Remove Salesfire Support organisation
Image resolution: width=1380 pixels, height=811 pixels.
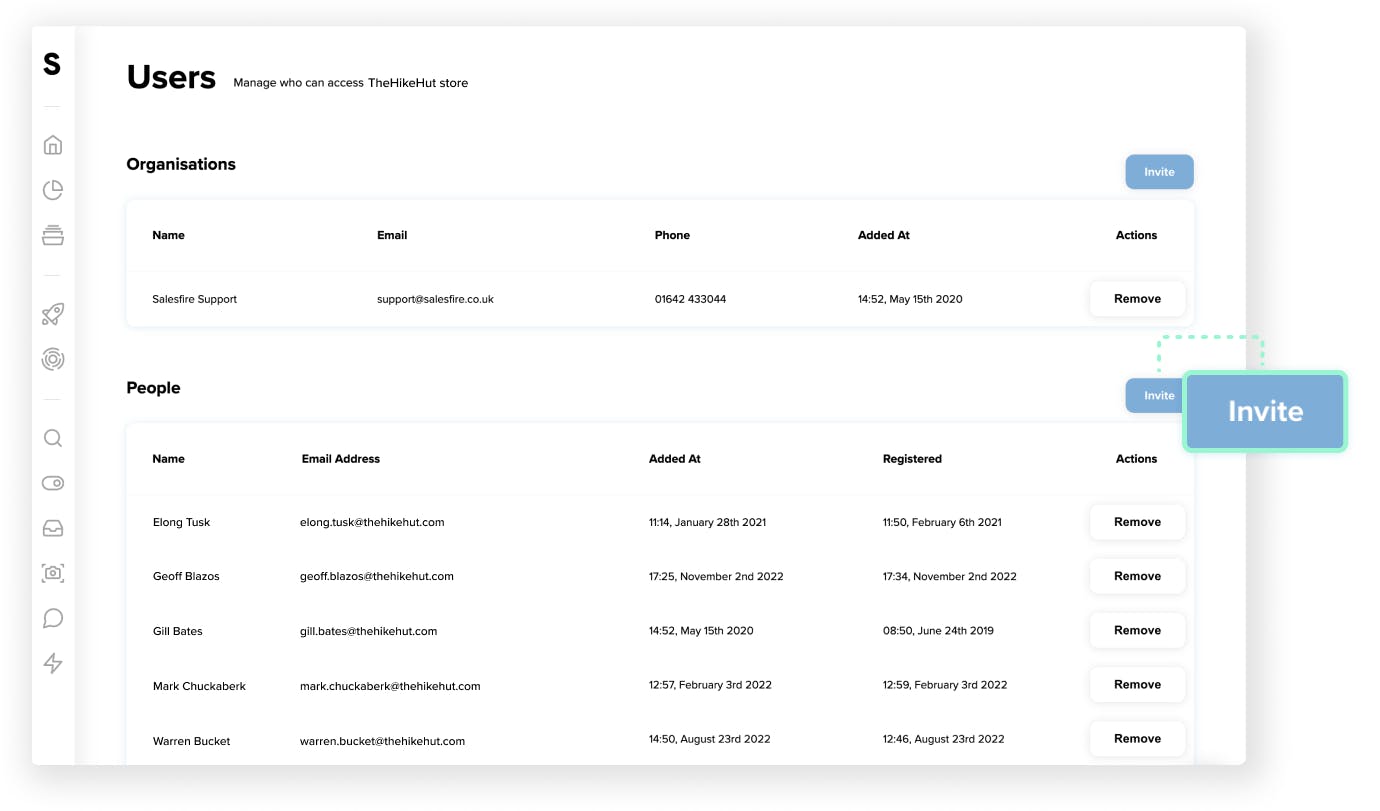point(1137,298)
